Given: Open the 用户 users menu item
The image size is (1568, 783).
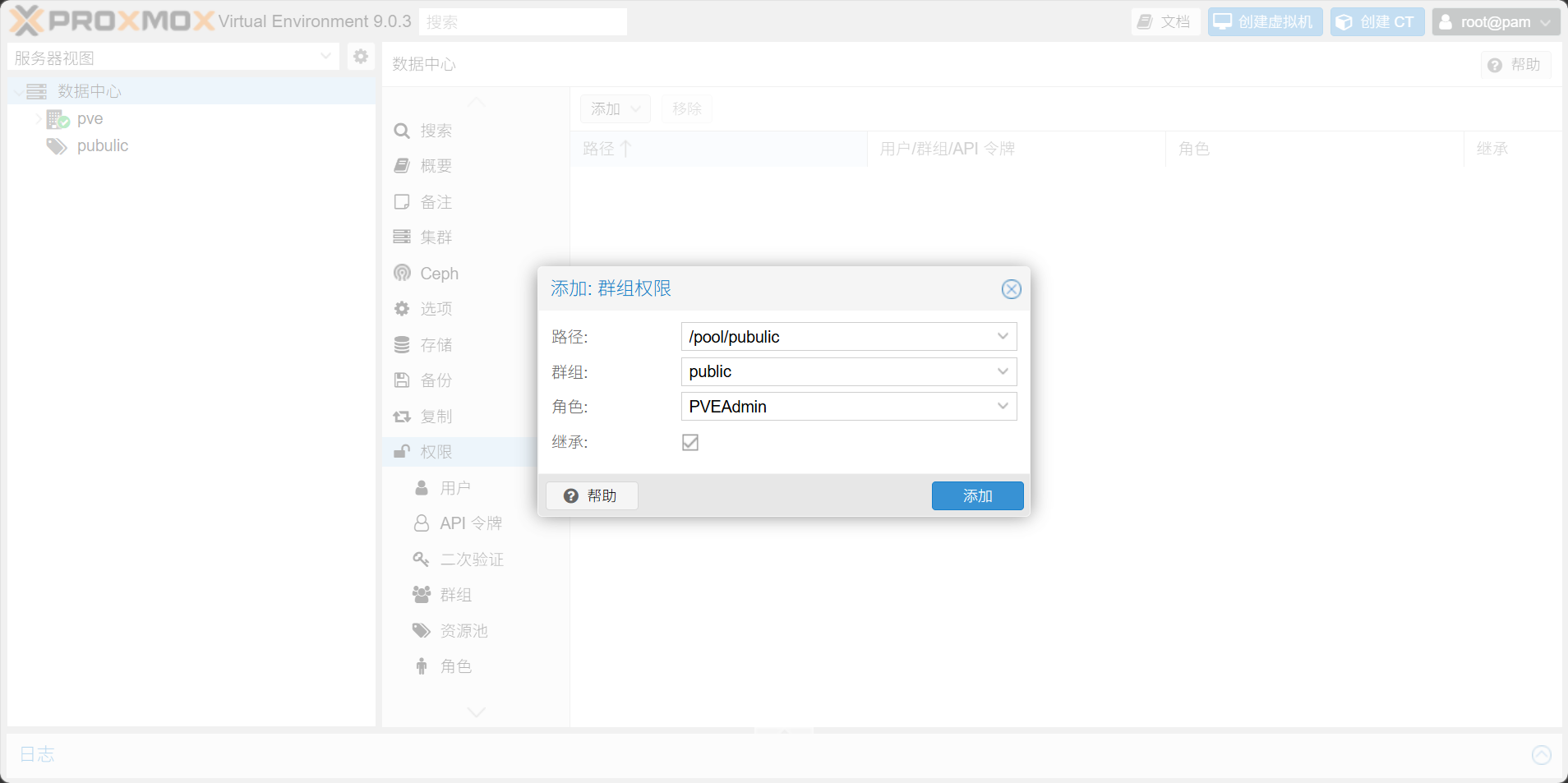Looking at the screenshot, I should coord(454,488).
